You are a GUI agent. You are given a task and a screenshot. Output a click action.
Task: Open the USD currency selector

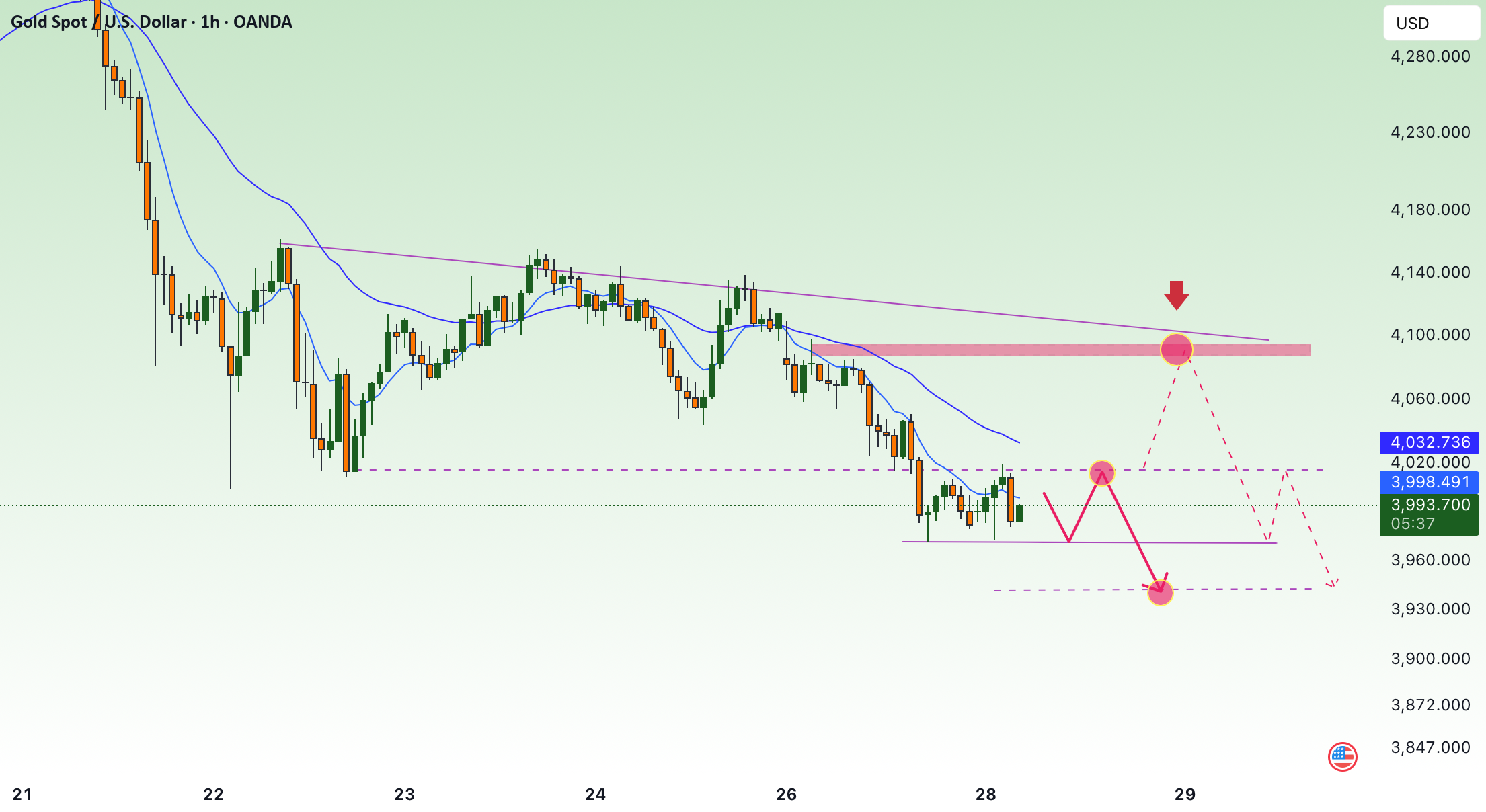(1431, 24)
